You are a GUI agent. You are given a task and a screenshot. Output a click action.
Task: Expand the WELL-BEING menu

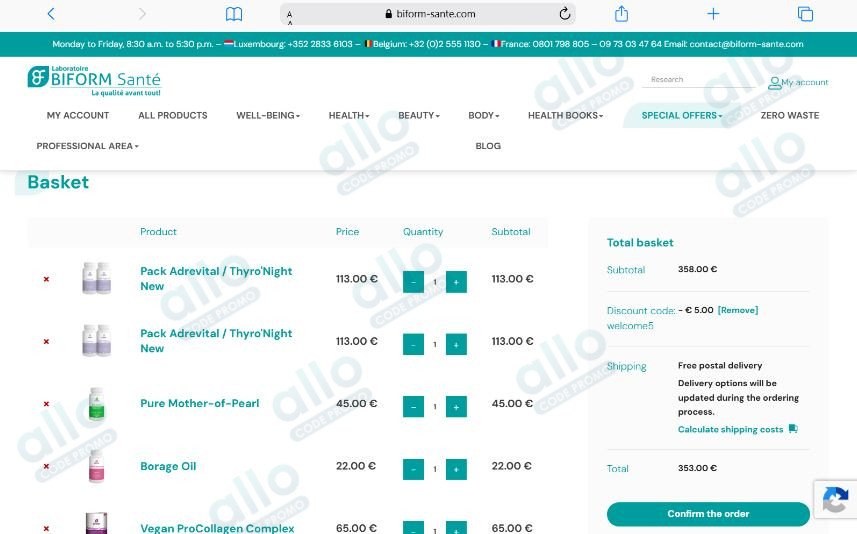point(268,115)
